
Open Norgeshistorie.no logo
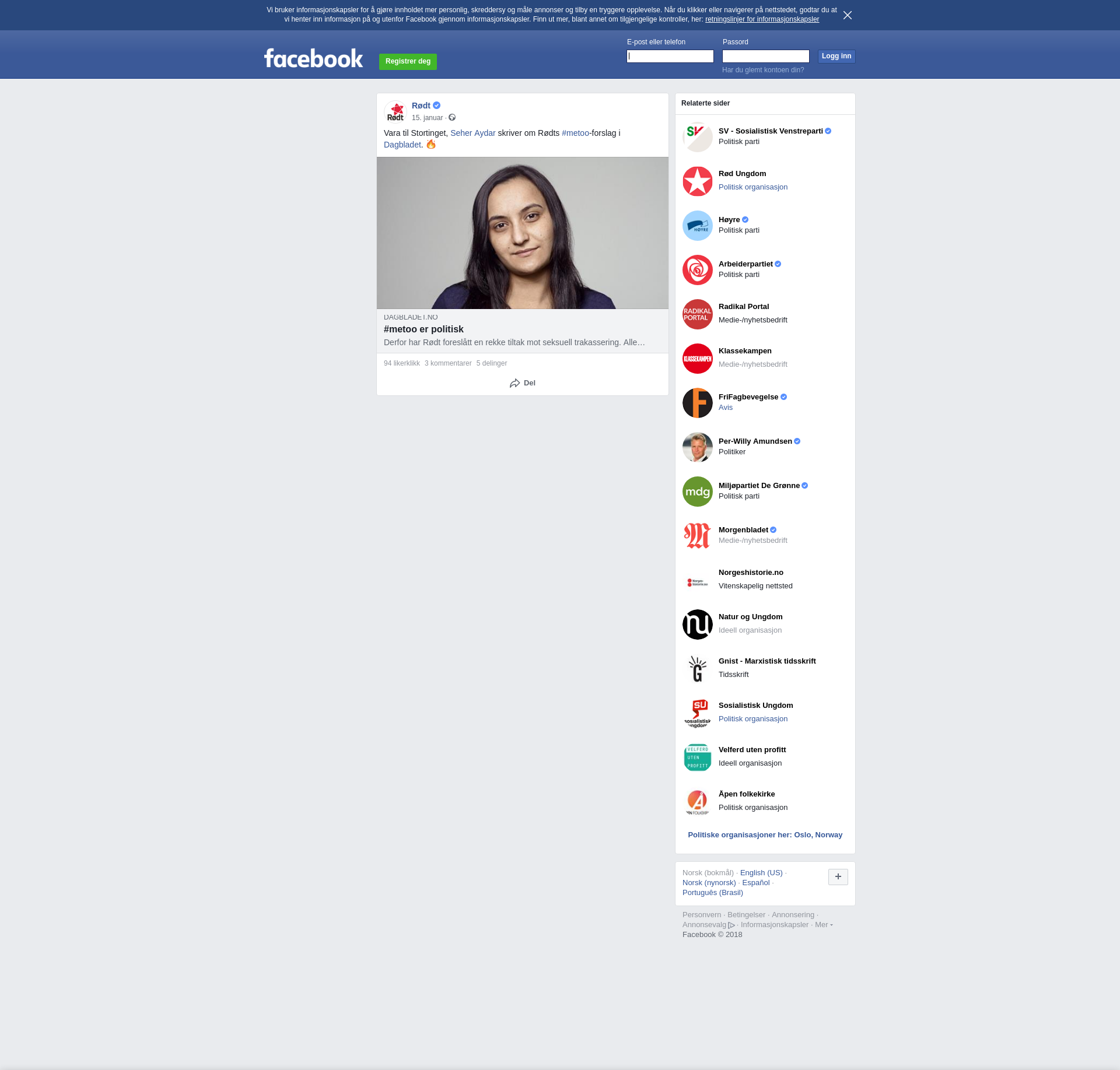698,580
